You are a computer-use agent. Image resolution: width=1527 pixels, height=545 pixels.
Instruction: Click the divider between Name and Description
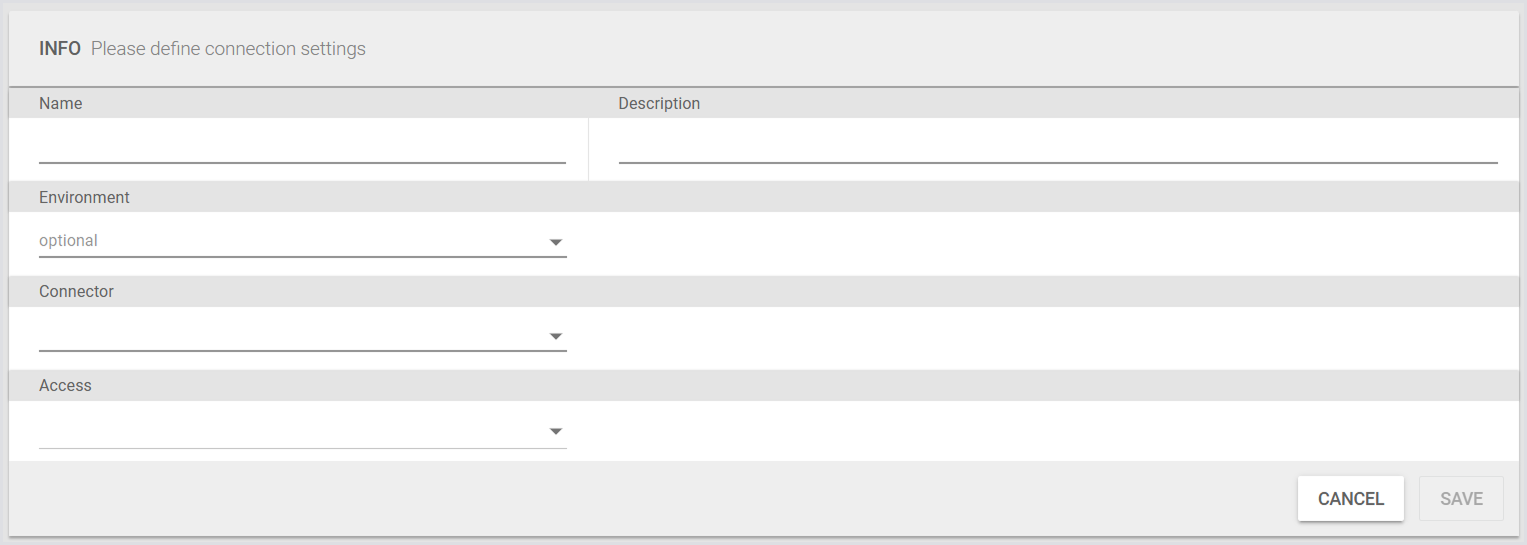[588, 149]
